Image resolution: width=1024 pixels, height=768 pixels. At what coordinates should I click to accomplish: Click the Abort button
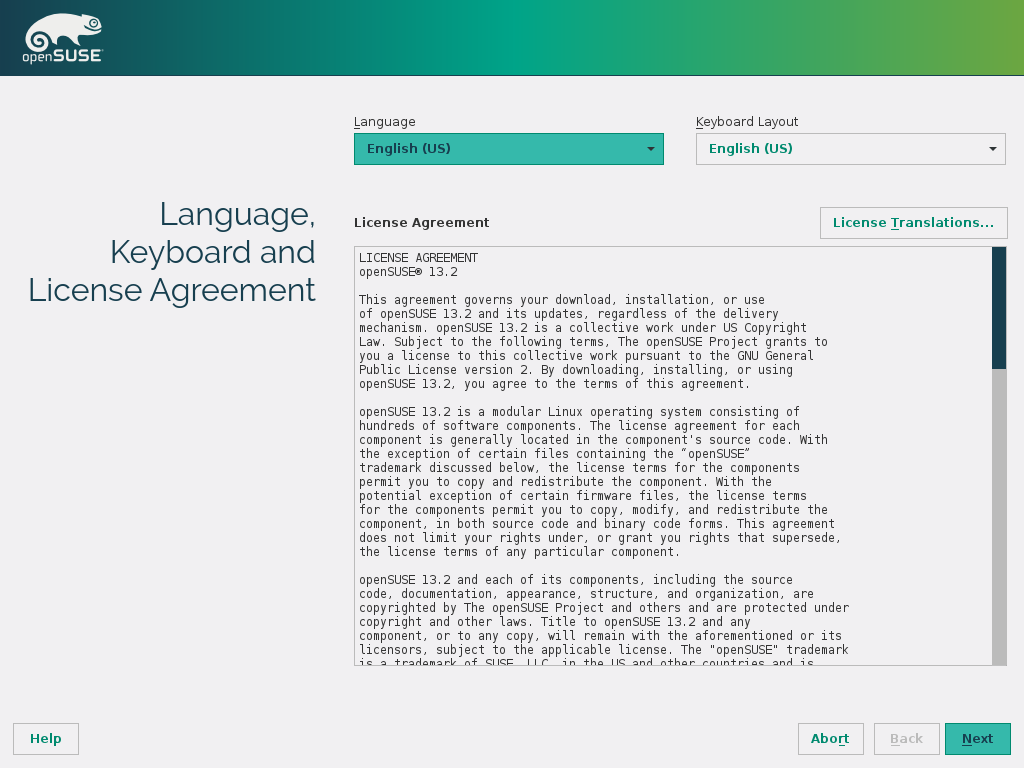[x=830, y=739]
